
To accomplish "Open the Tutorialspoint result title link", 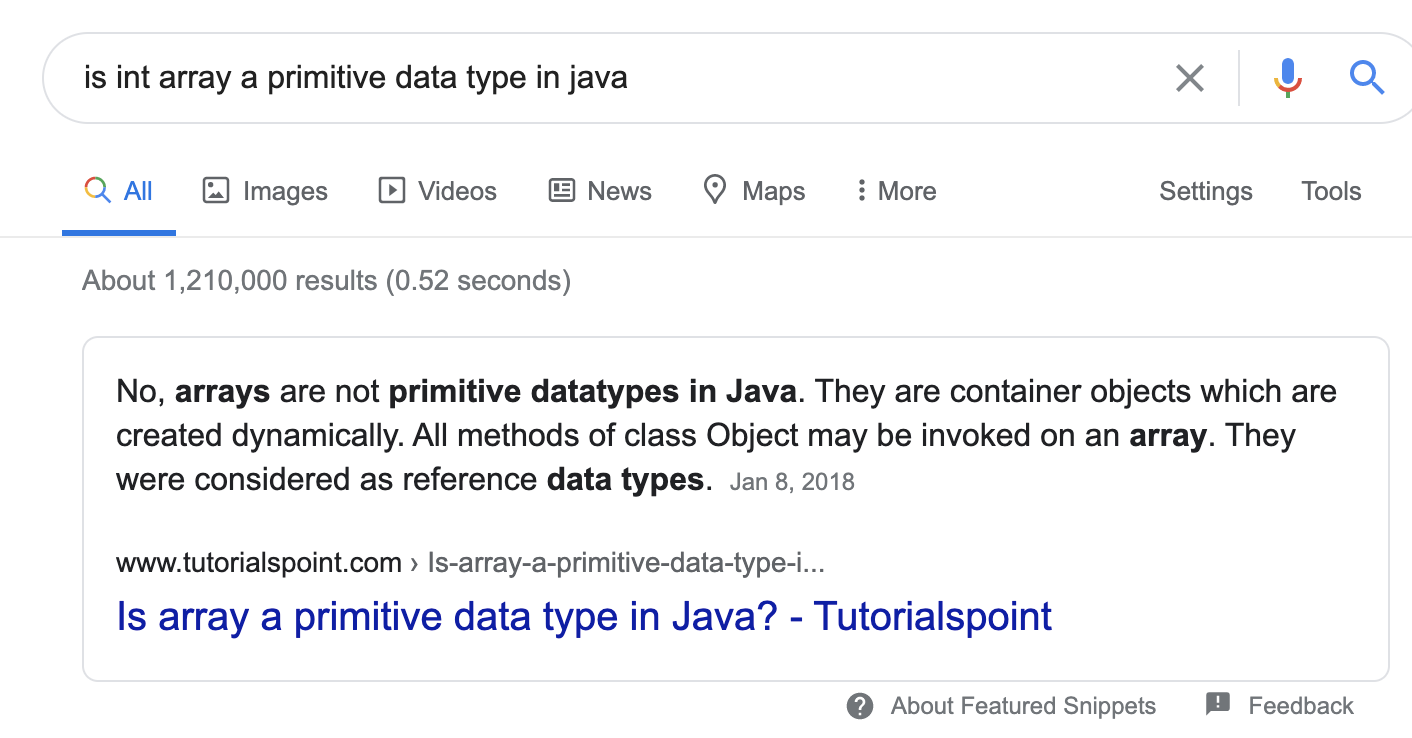I will [584, 616].
